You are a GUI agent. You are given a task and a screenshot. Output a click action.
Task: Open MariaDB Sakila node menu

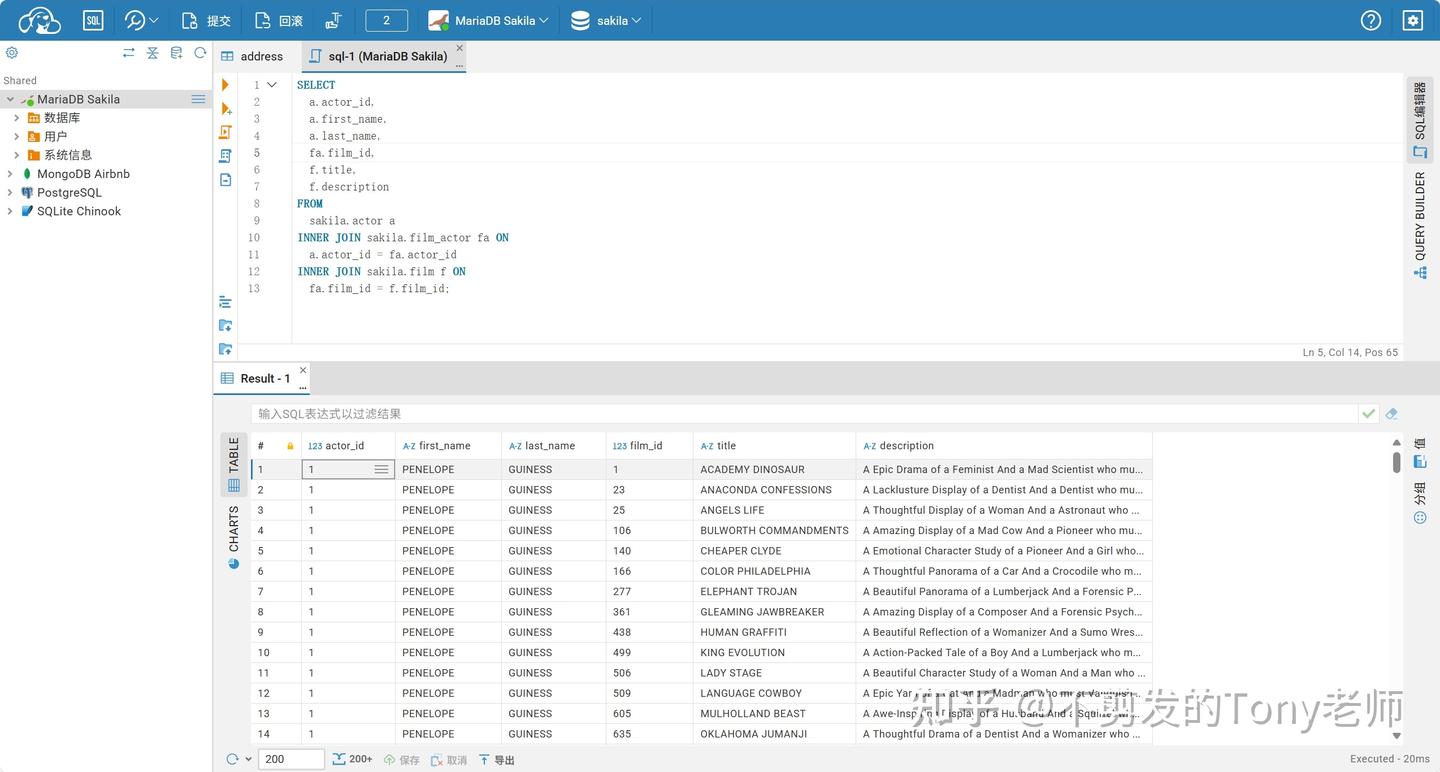[198, 99]
